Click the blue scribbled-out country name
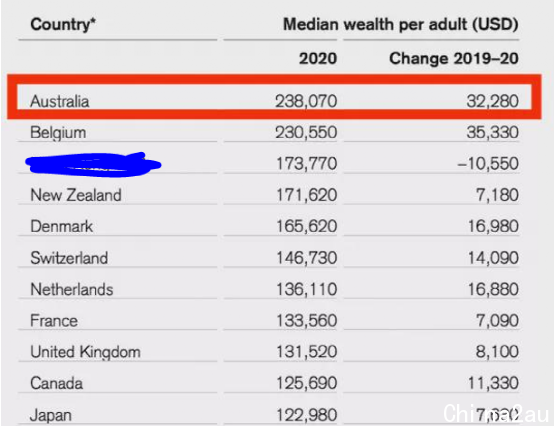This screenshot has height=426, width=554. pos(93,165)
